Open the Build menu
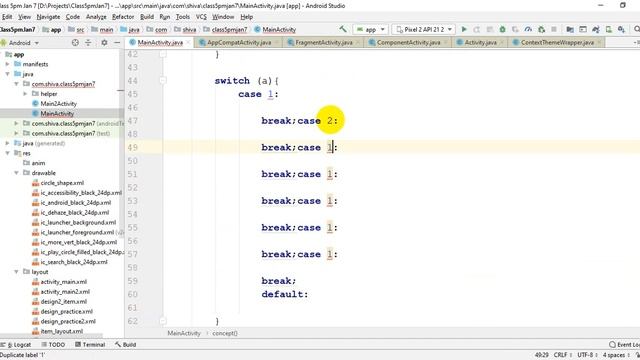 [x=147, y=17]
